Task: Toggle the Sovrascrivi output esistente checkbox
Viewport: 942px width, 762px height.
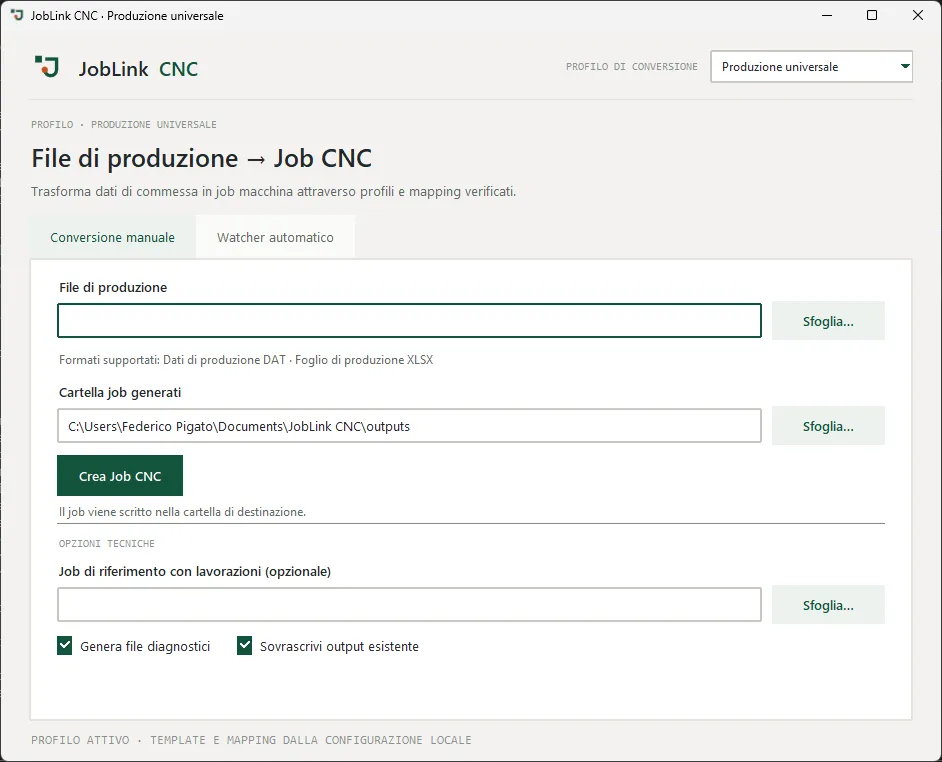Action: (x=245, y=646)
